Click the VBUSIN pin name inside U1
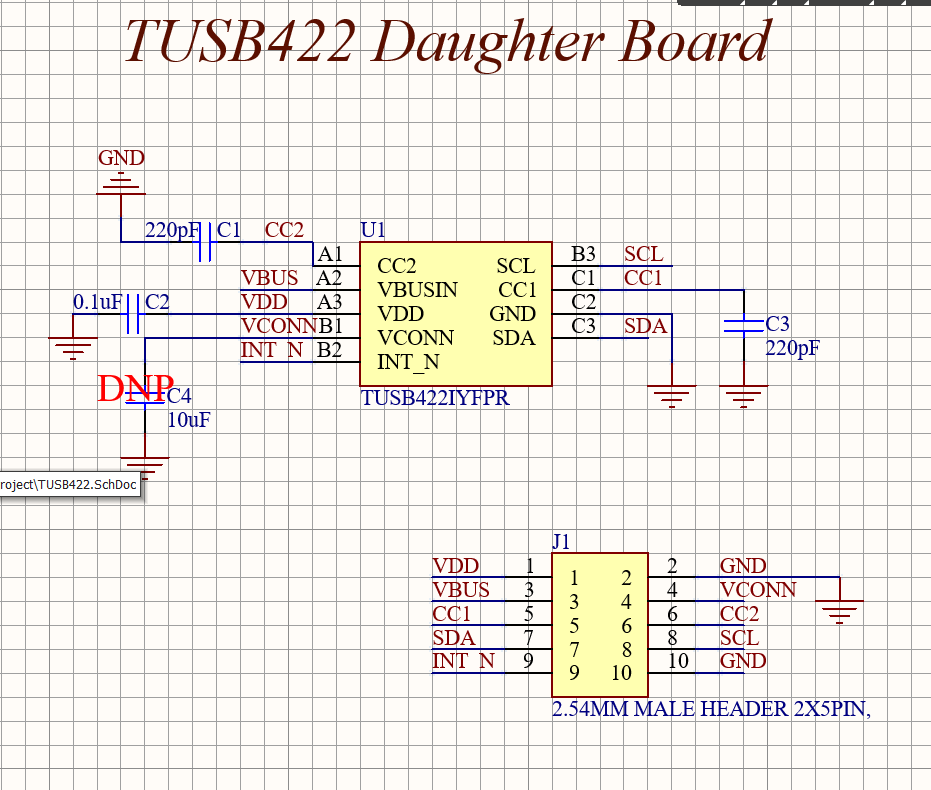The image size is (931, 790). pos(417,290)
